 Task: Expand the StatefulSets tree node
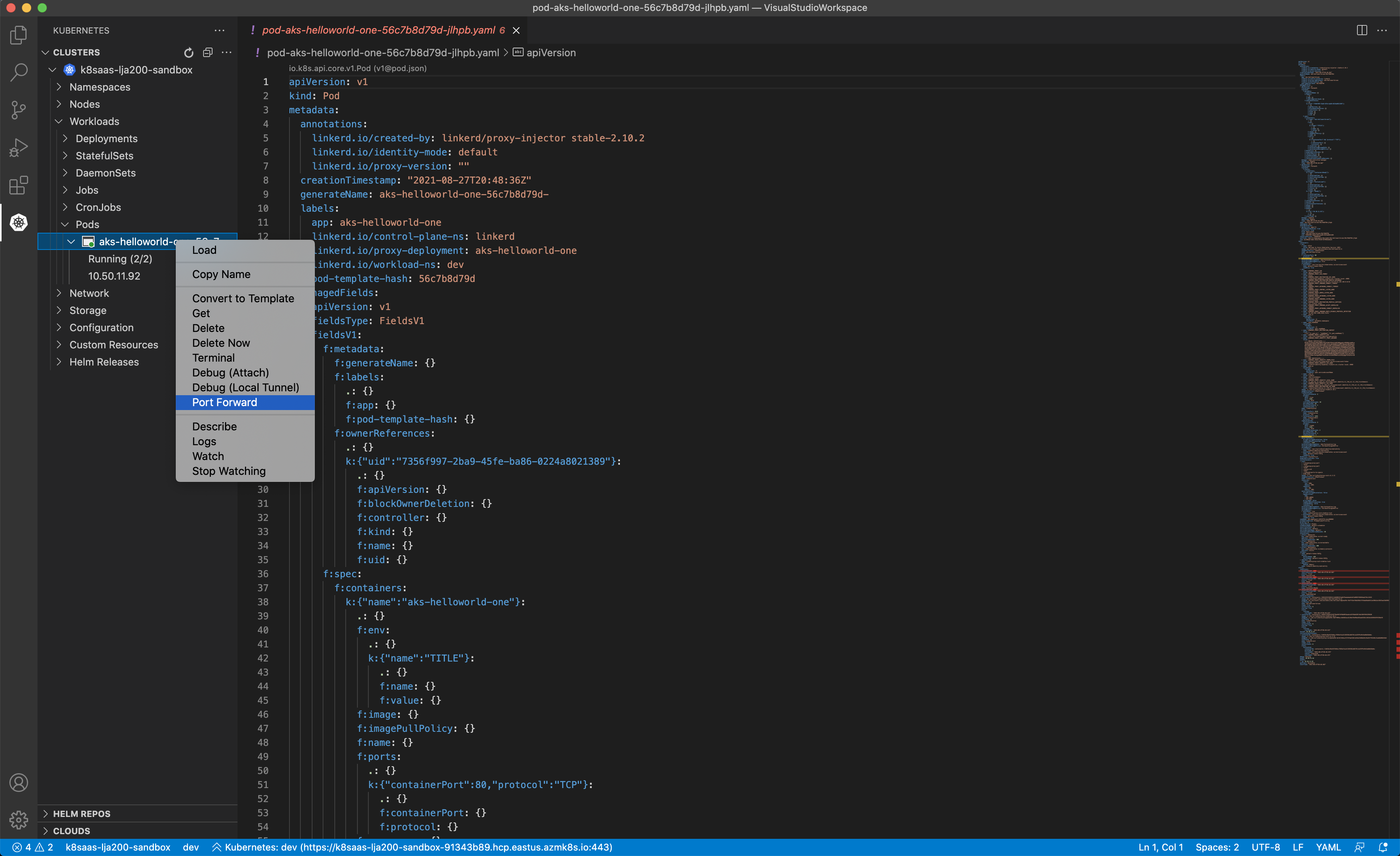(x=65, y=156)
